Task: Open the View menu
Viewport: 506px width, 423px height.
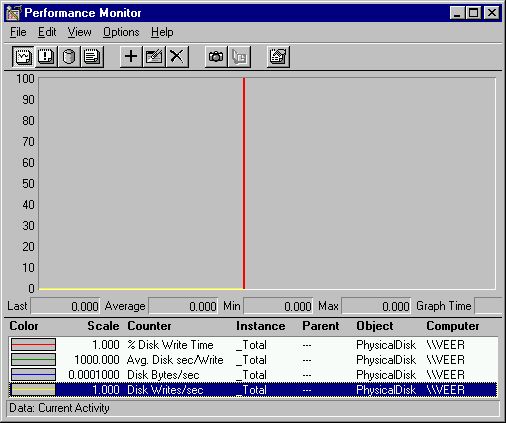Action: (79, 32)
